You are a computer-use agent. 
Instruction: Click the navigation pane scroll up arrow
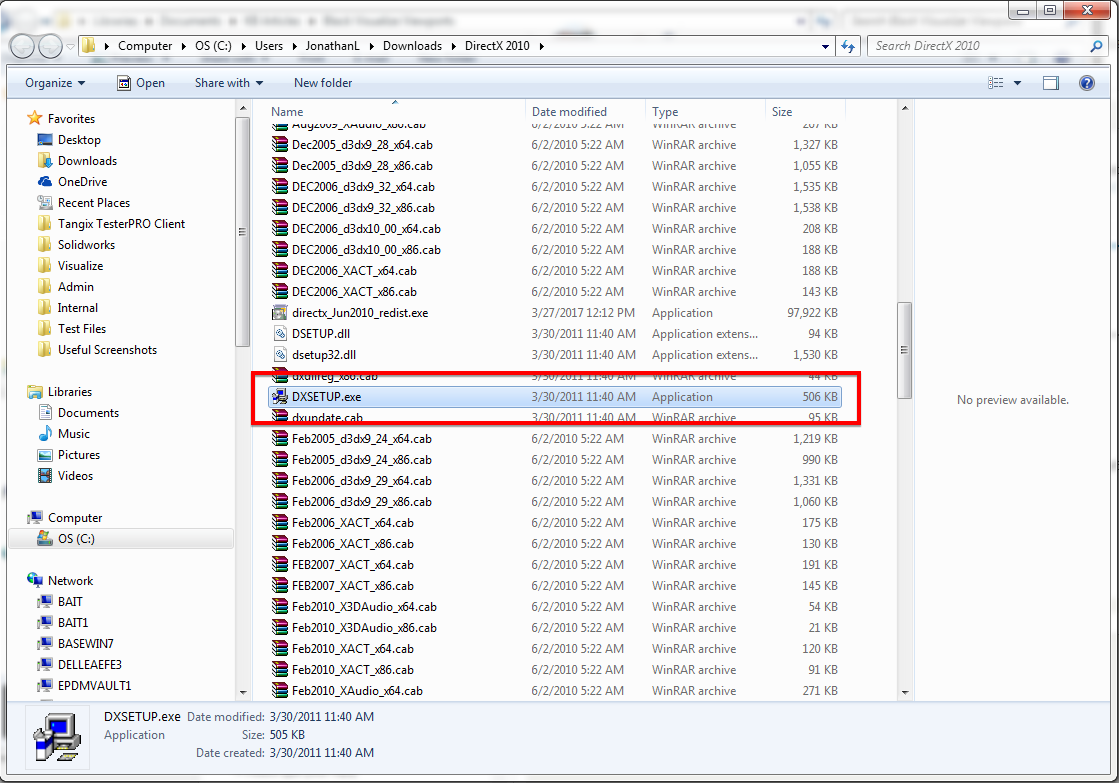[243, 108]
